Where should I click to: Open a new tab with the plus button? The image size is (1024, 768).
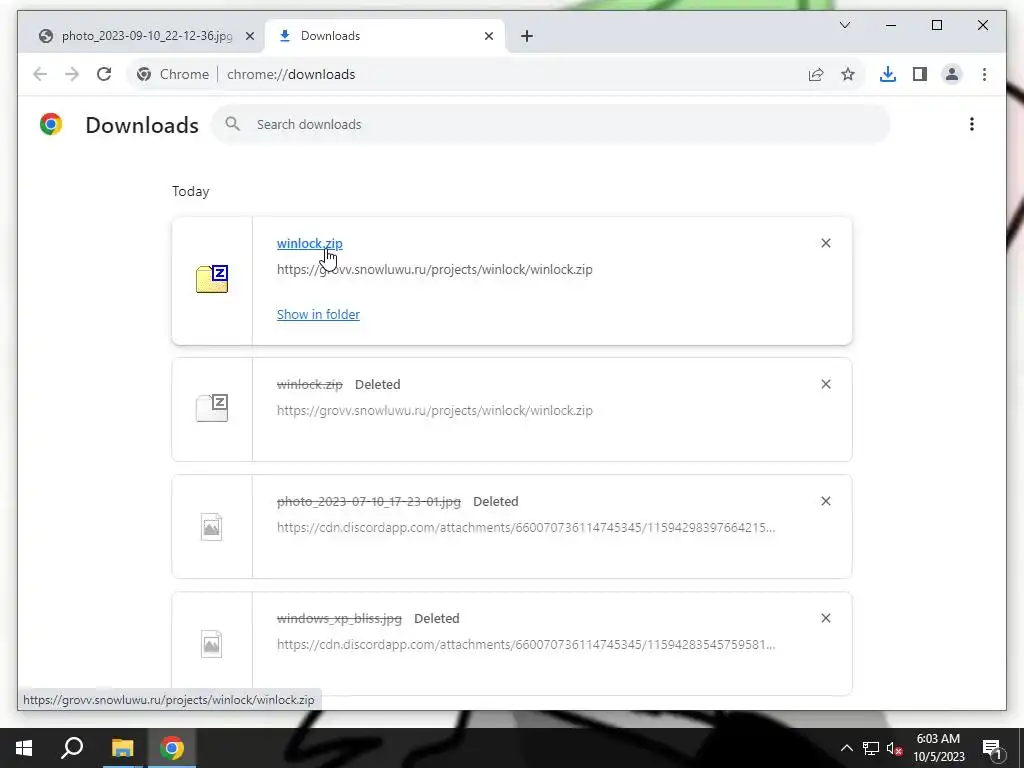(x=527, y=36)
